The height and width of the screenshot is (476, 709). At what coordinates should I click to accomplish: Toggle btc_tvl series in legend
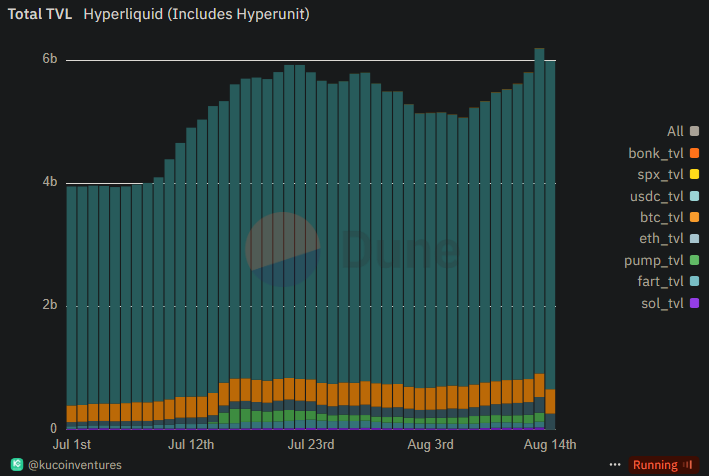[670, 217]
